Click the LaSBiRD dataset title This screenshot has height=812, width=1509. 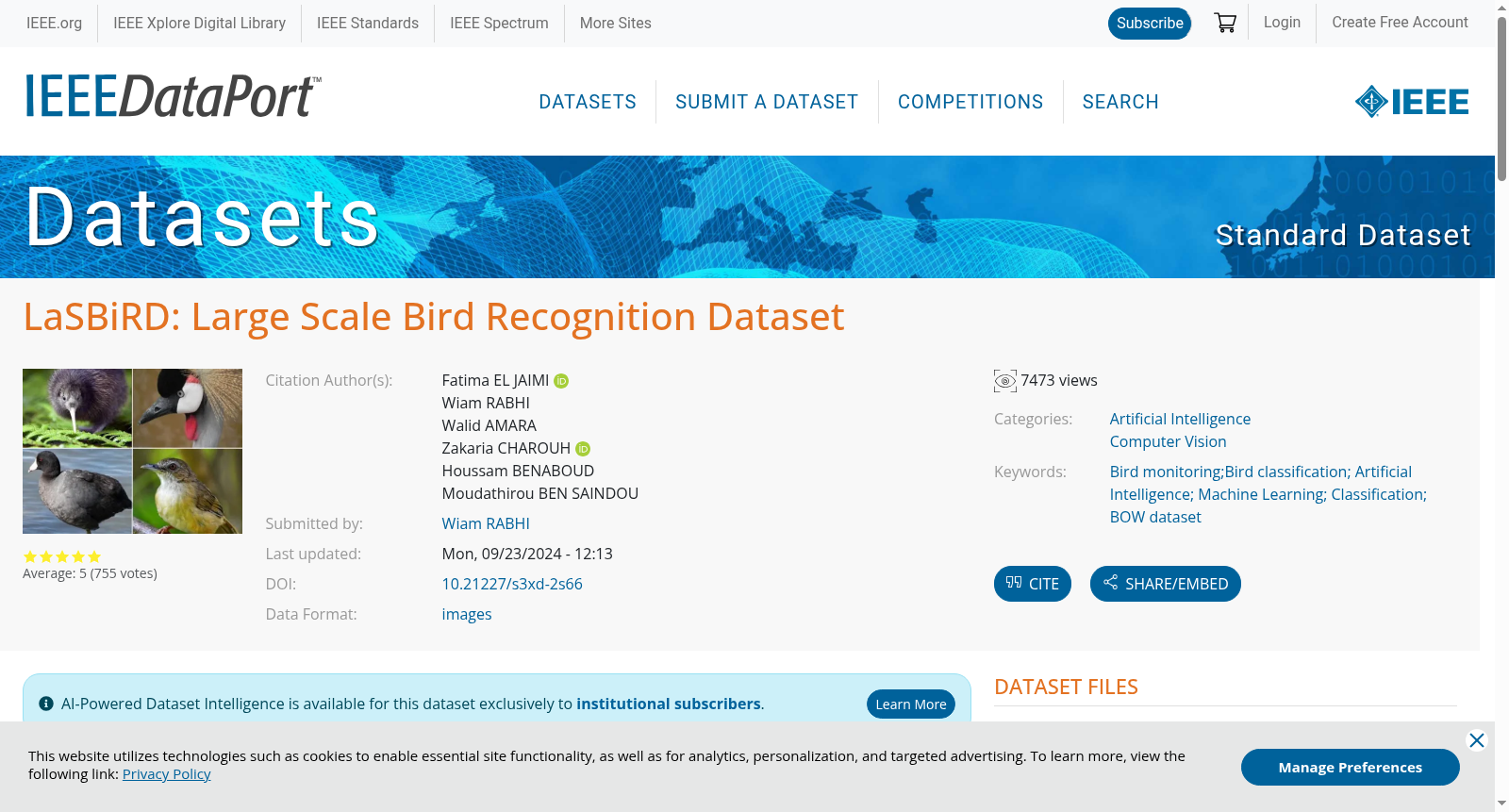434,317
